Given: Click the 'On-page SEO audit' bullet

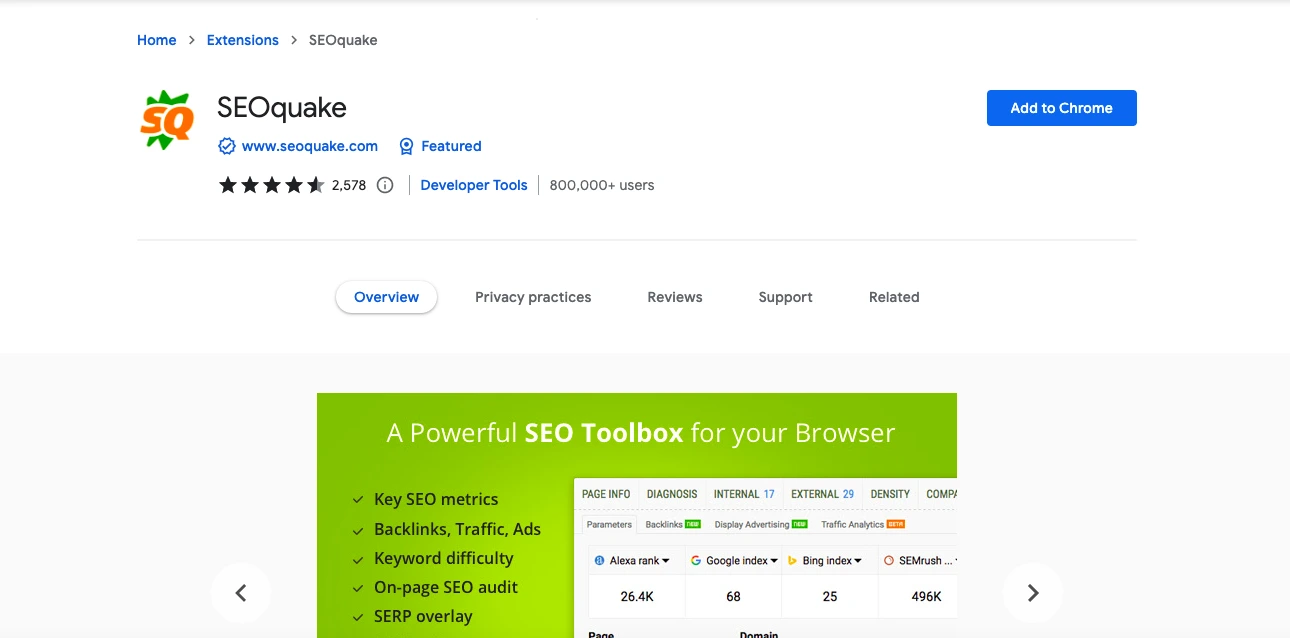Looking at the screenshot, I should point(446,587).
